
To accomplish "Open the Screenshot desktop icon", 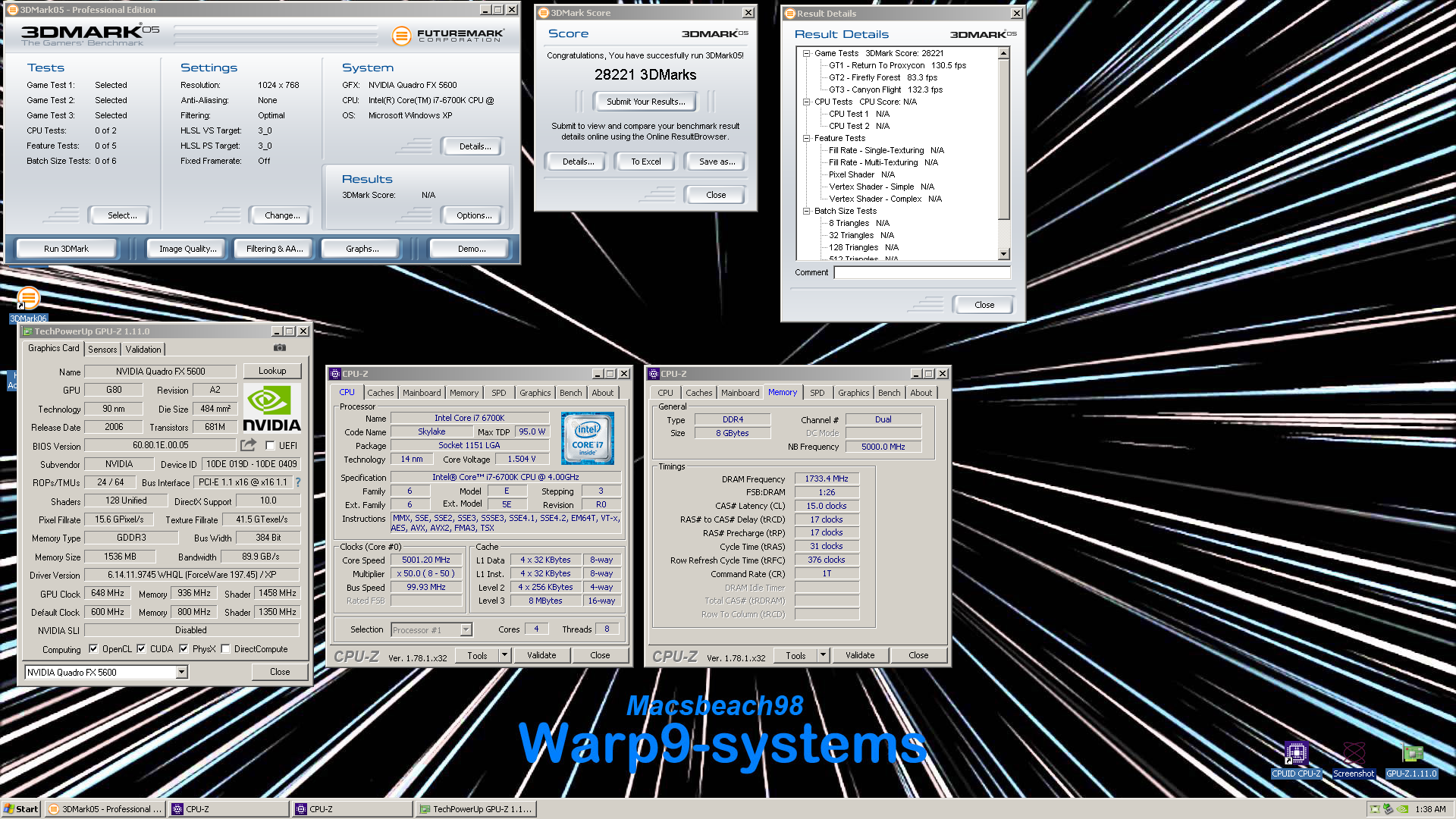I will click(x=1354, y=761).
